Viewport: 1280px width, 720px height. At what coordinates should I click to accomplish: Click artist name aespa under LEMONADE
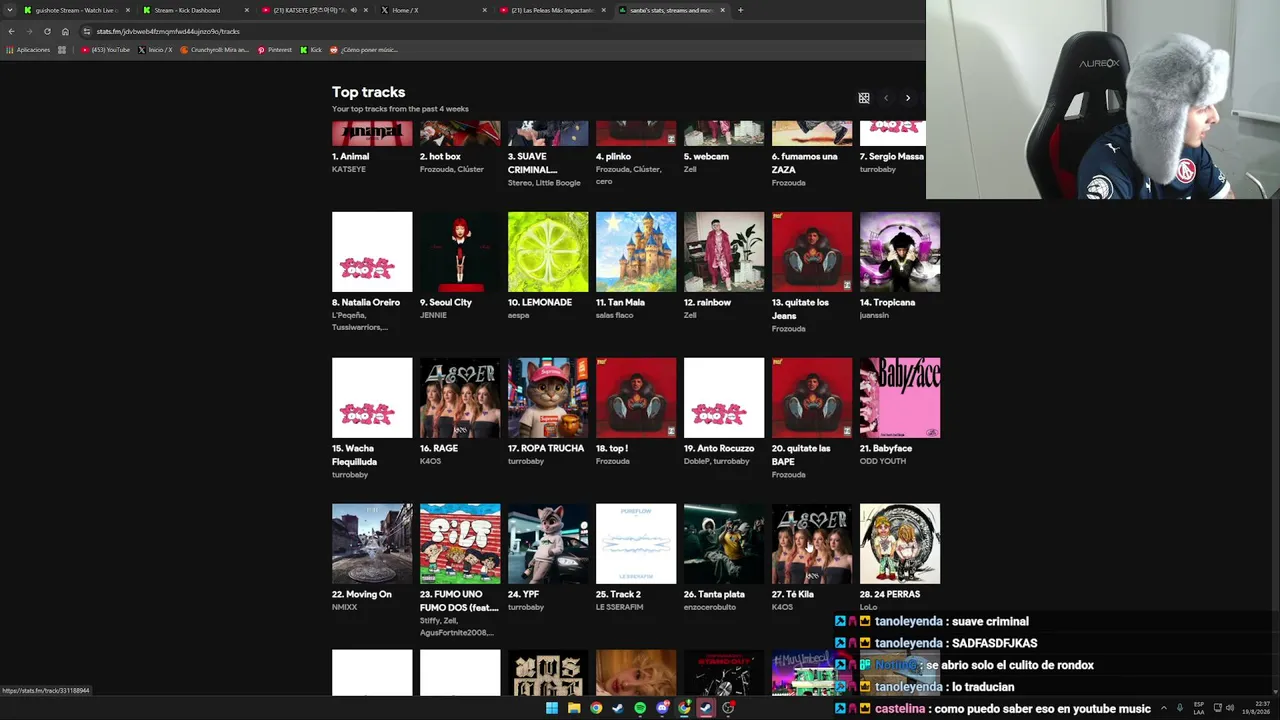coord(518,316)
